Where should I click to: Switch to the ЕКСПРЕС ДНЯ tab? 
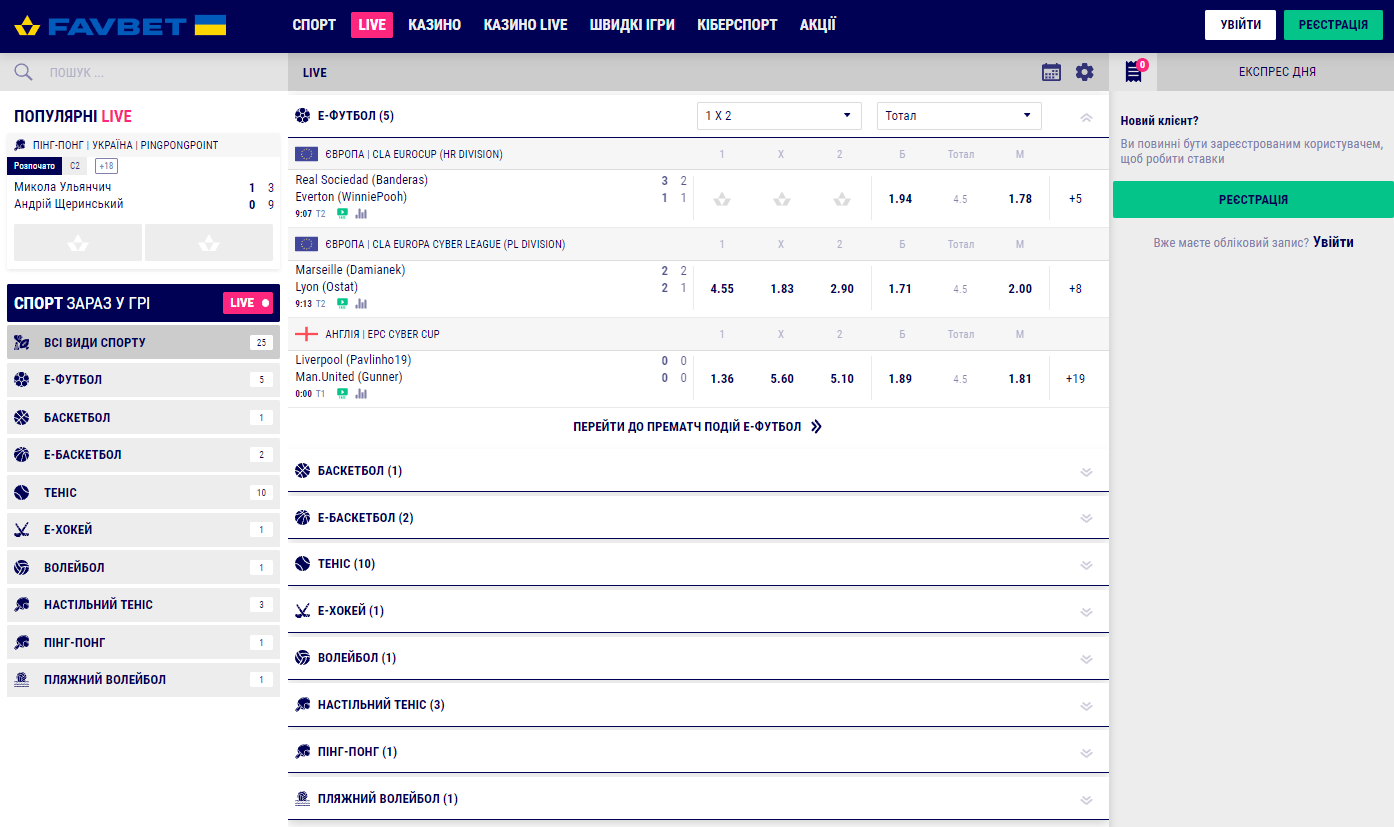pos(1276,72)
